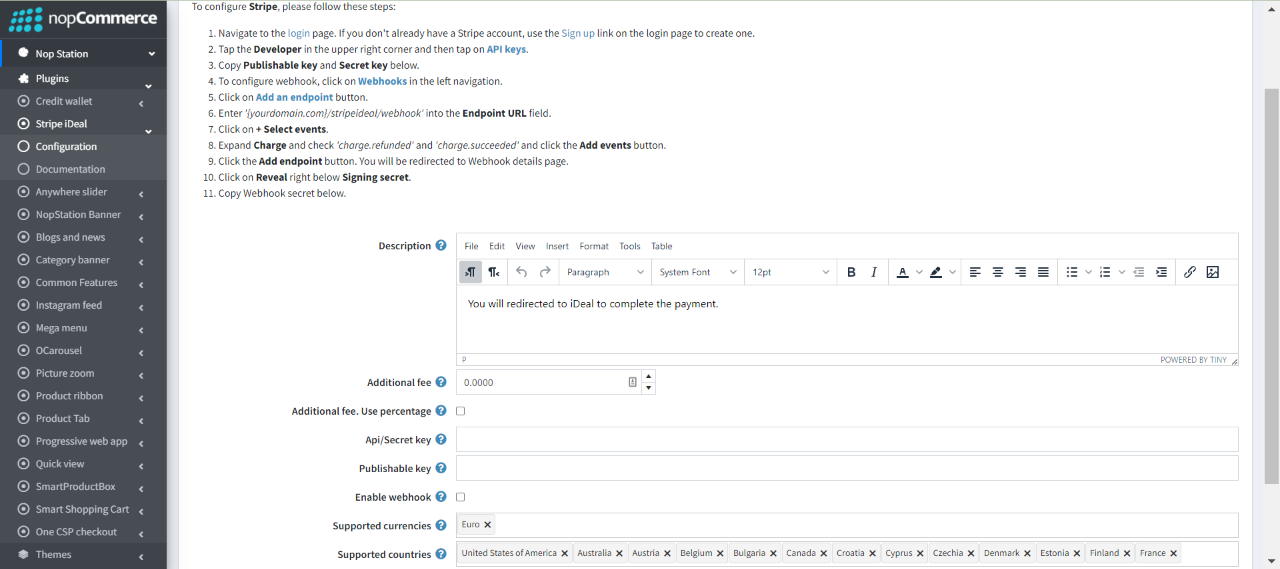
Task: Expand the Mega menu sidebar item
Action: coord(83,328)
